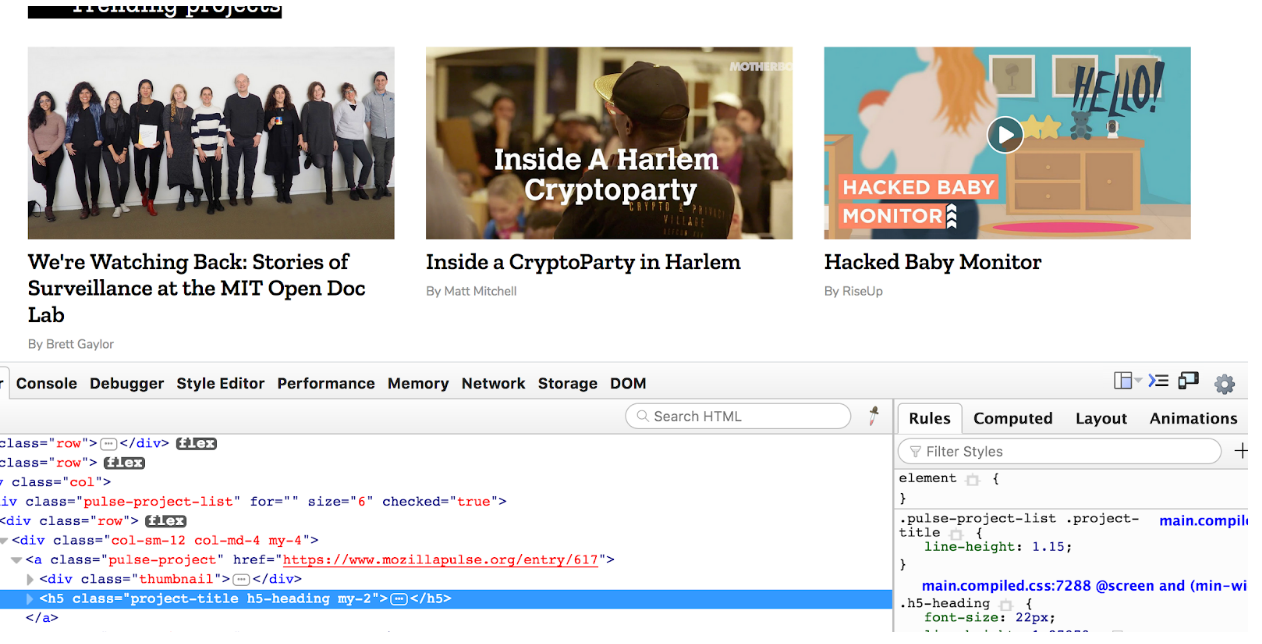Click the Harlem Cryptoparty thumbnail
Image resolution: width=1262 pixels, height=644 pixels.
(609, 143)
